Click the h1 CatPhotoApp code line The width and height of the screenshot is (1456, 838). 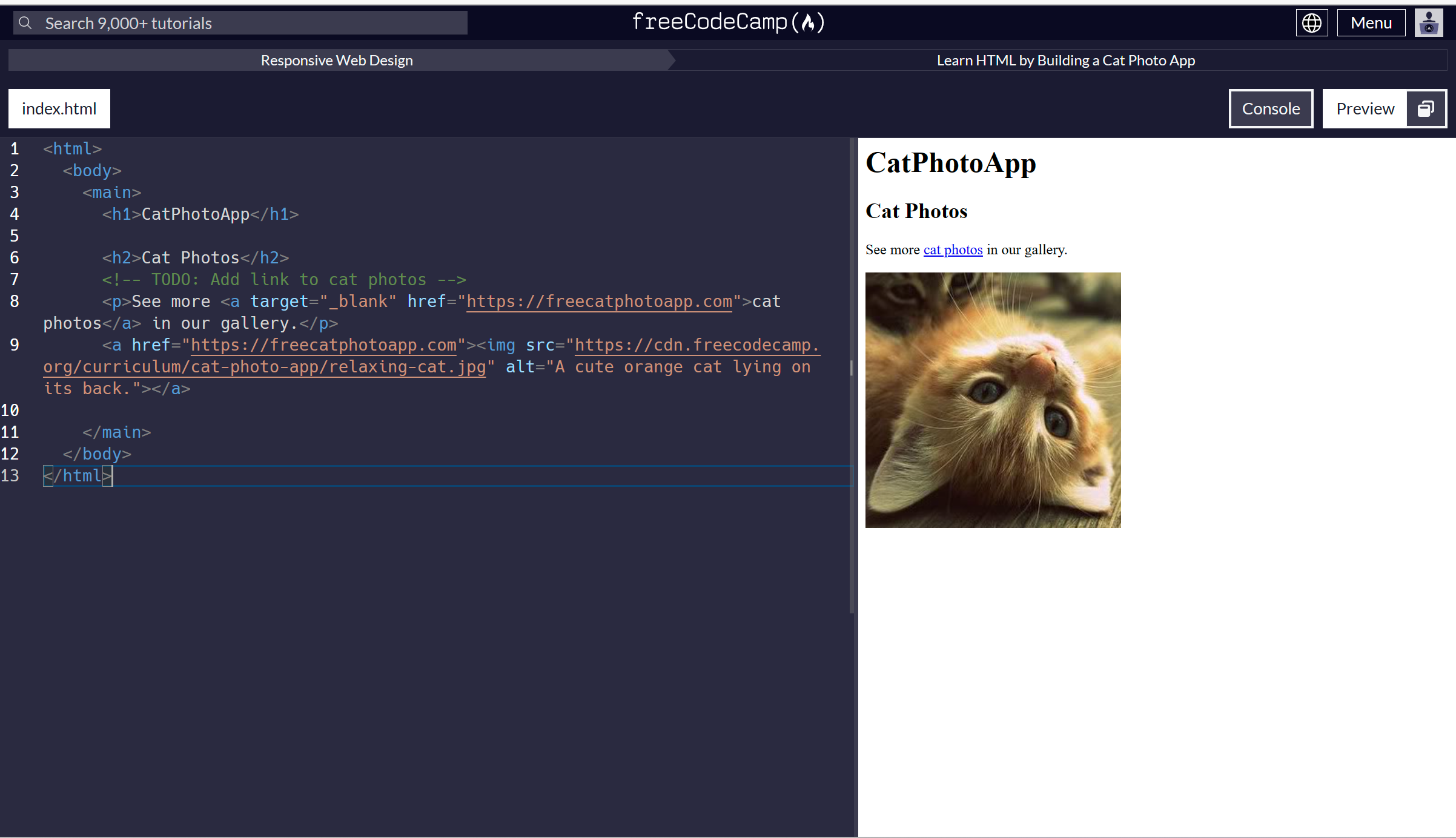pos(200,214)
